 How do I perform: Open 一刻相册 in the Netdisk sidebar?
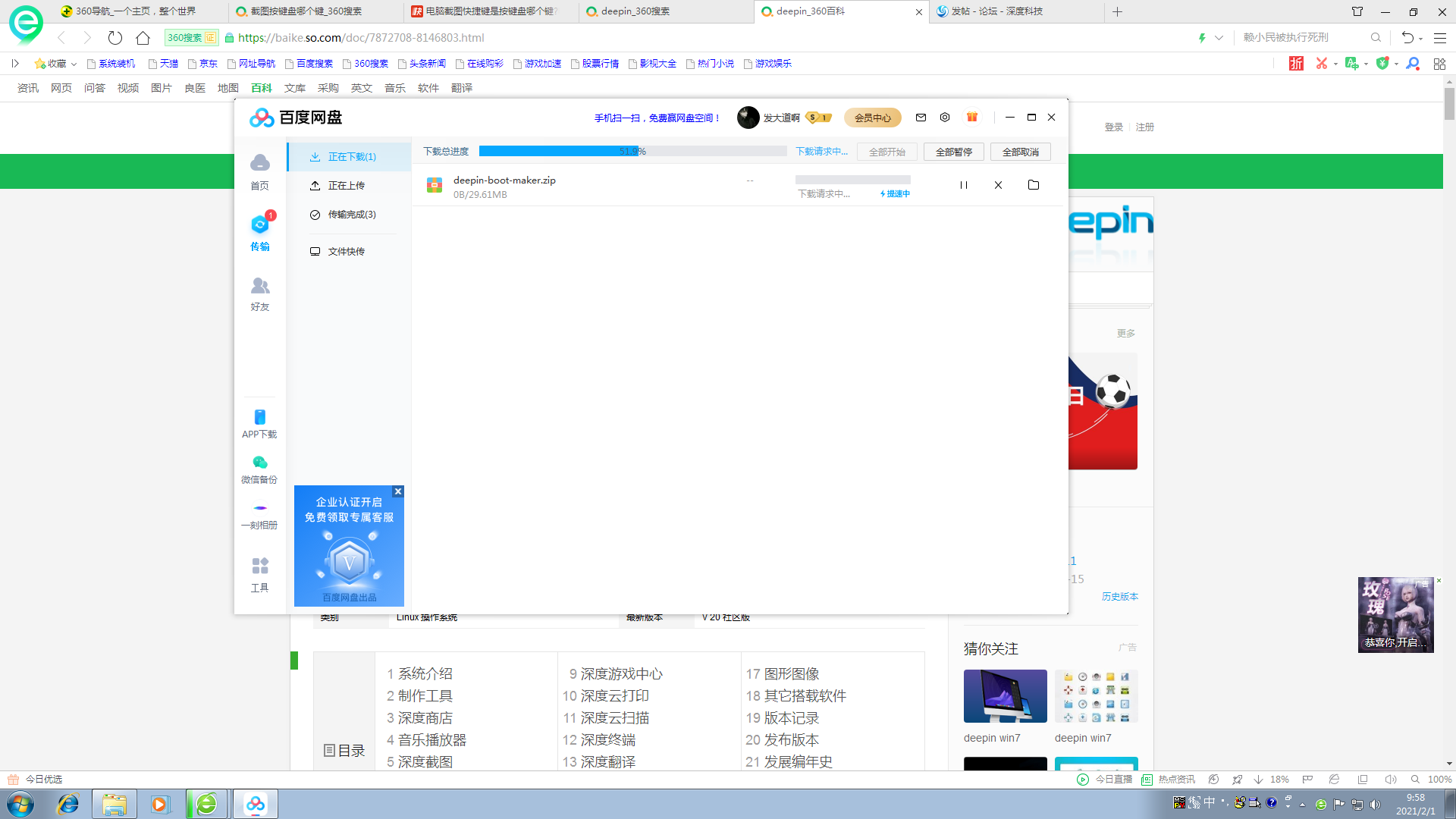(x=259, y=515)
